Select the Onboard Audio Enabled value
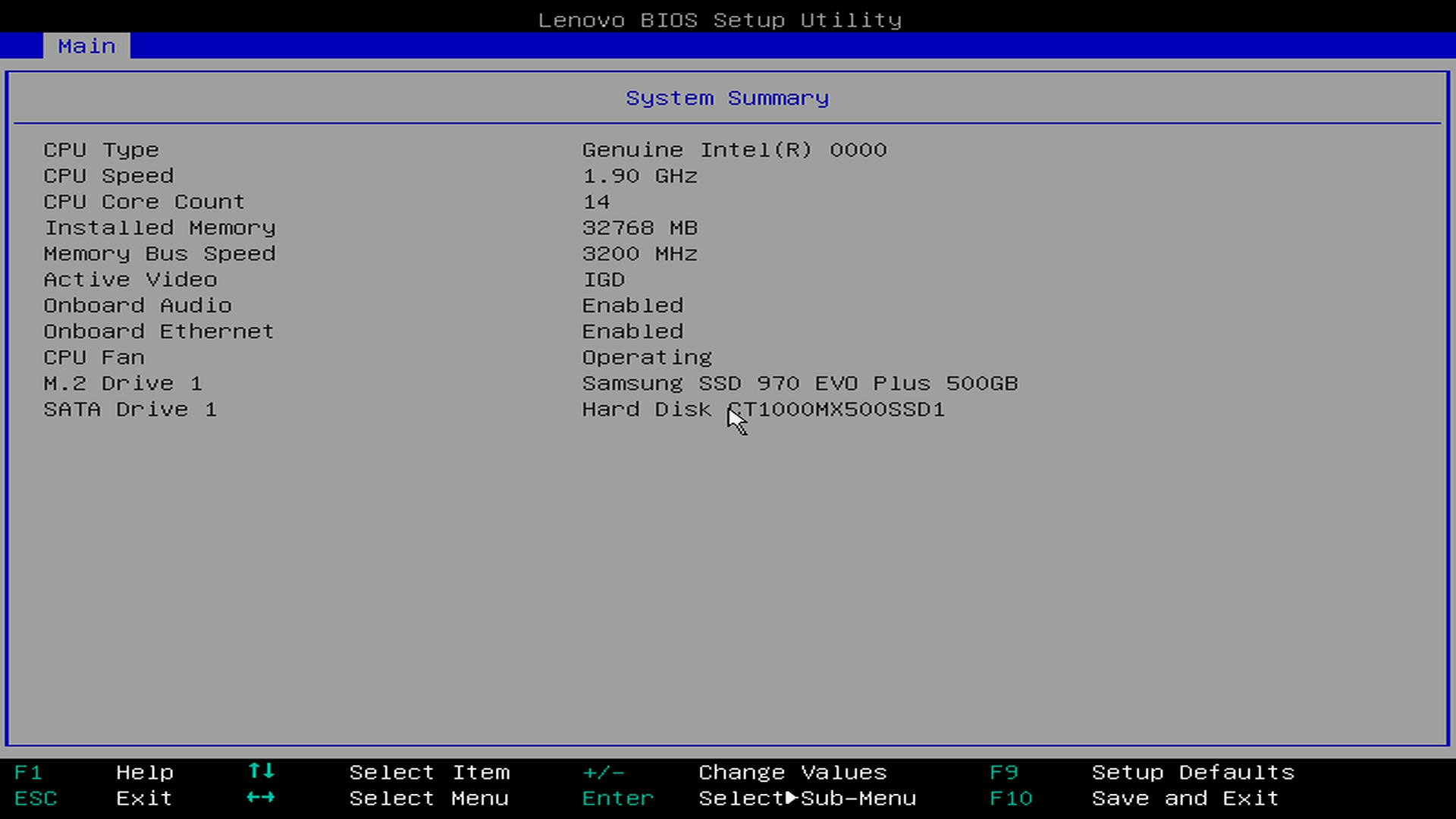The width and height of the screenshot is (1456, 819). 632,306
